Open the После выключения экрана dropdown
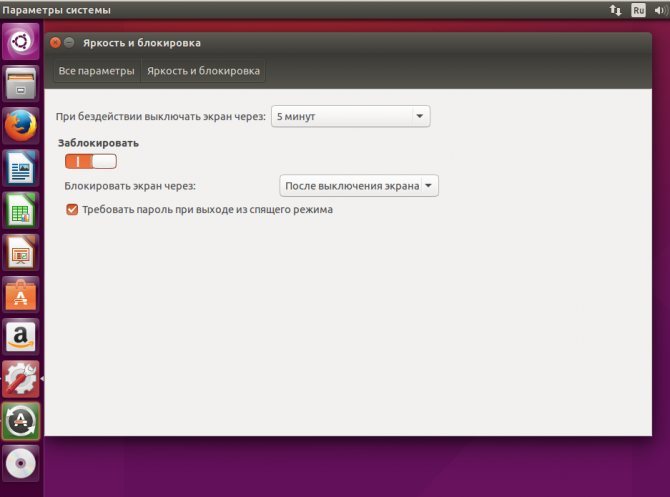This screenshot has width=670, height=497. 359,186
